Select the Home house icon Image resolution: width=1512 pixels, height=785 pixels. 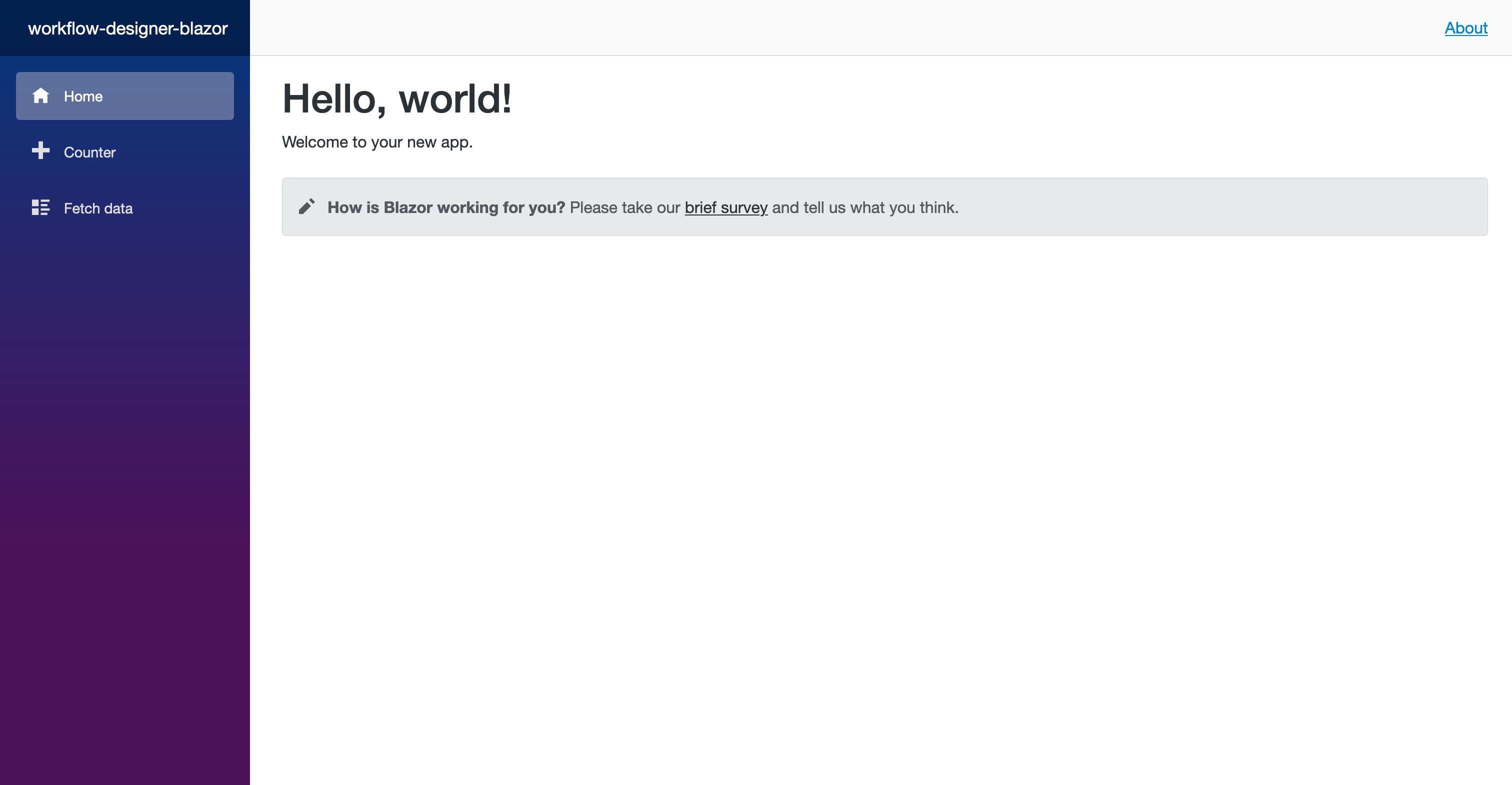coord(41,95)
